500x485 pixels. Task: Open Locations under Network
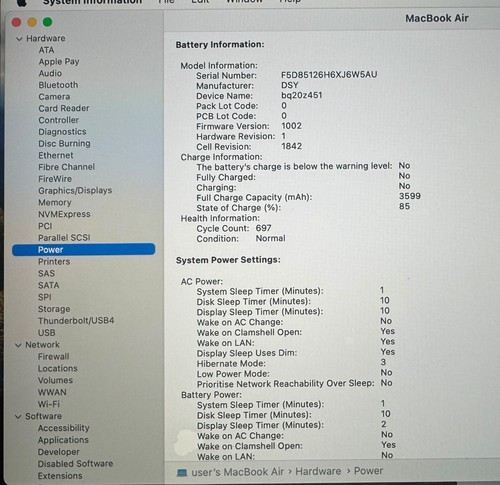[58, 368]
